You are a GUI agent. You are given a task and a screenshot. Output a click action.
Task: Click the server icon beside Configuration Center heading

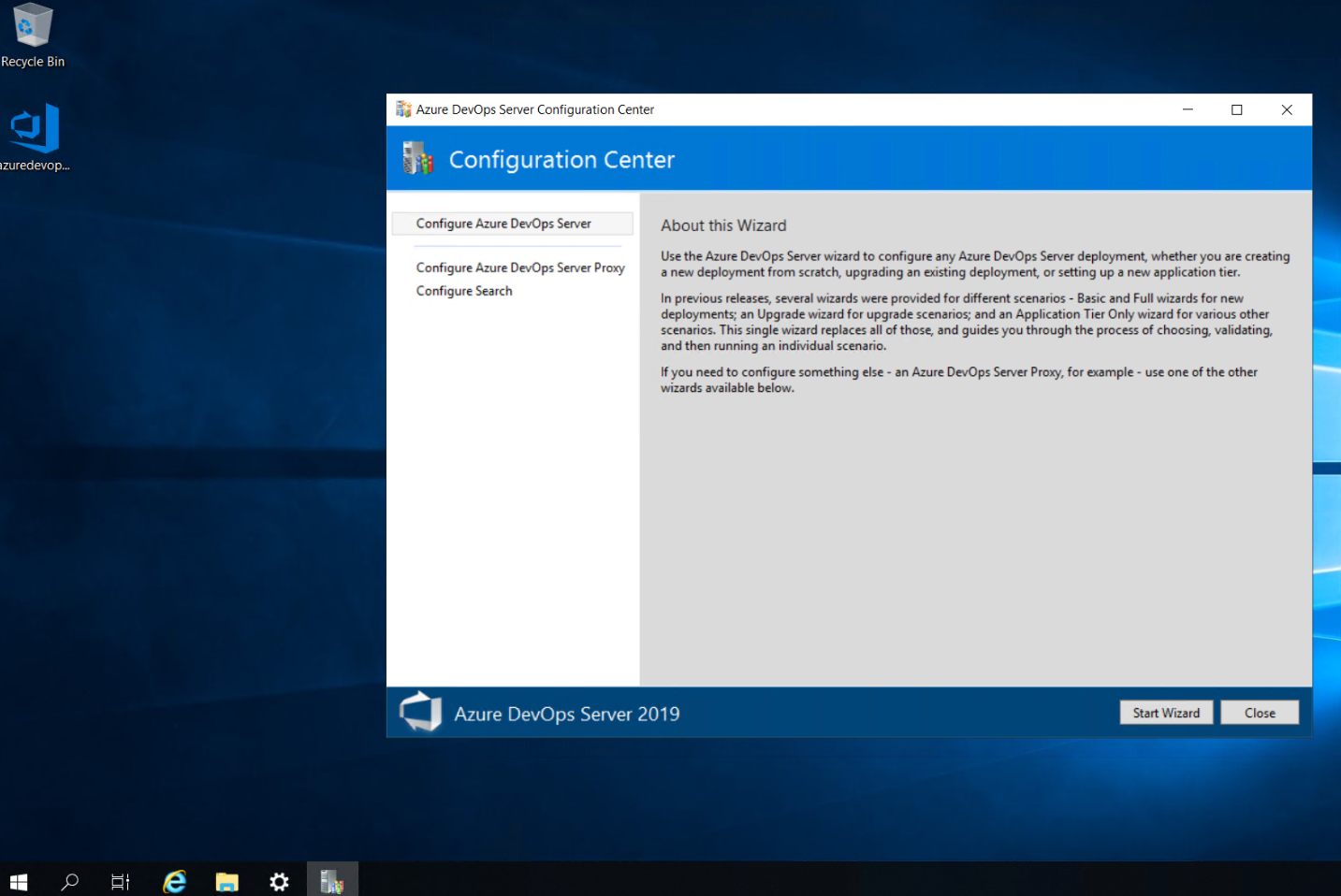click(417, 158)
